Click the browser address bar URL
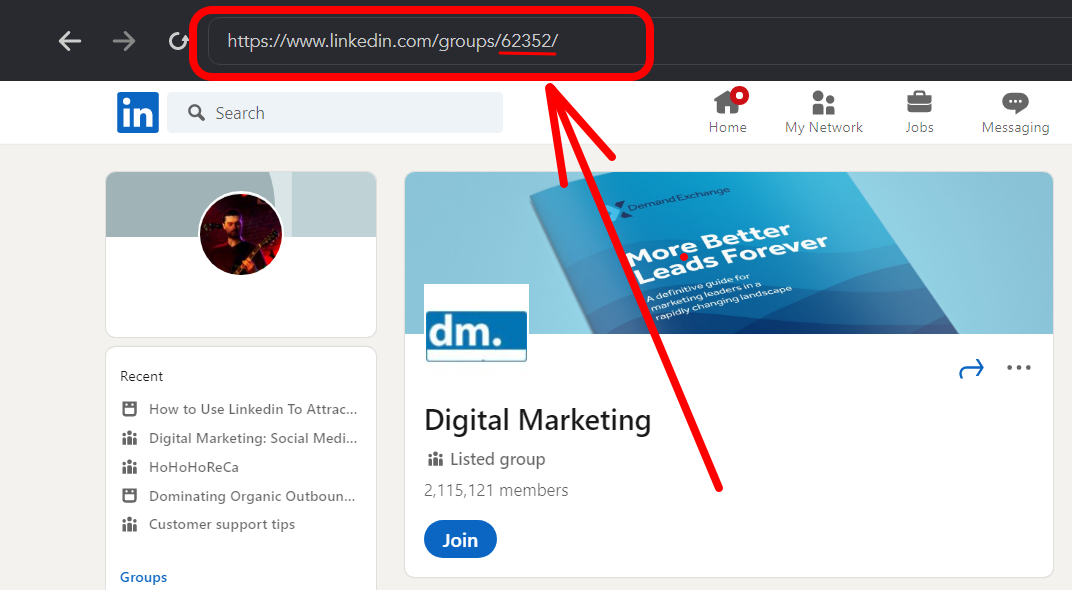This screenshot has height=590, width=1072. coord(392,42)
